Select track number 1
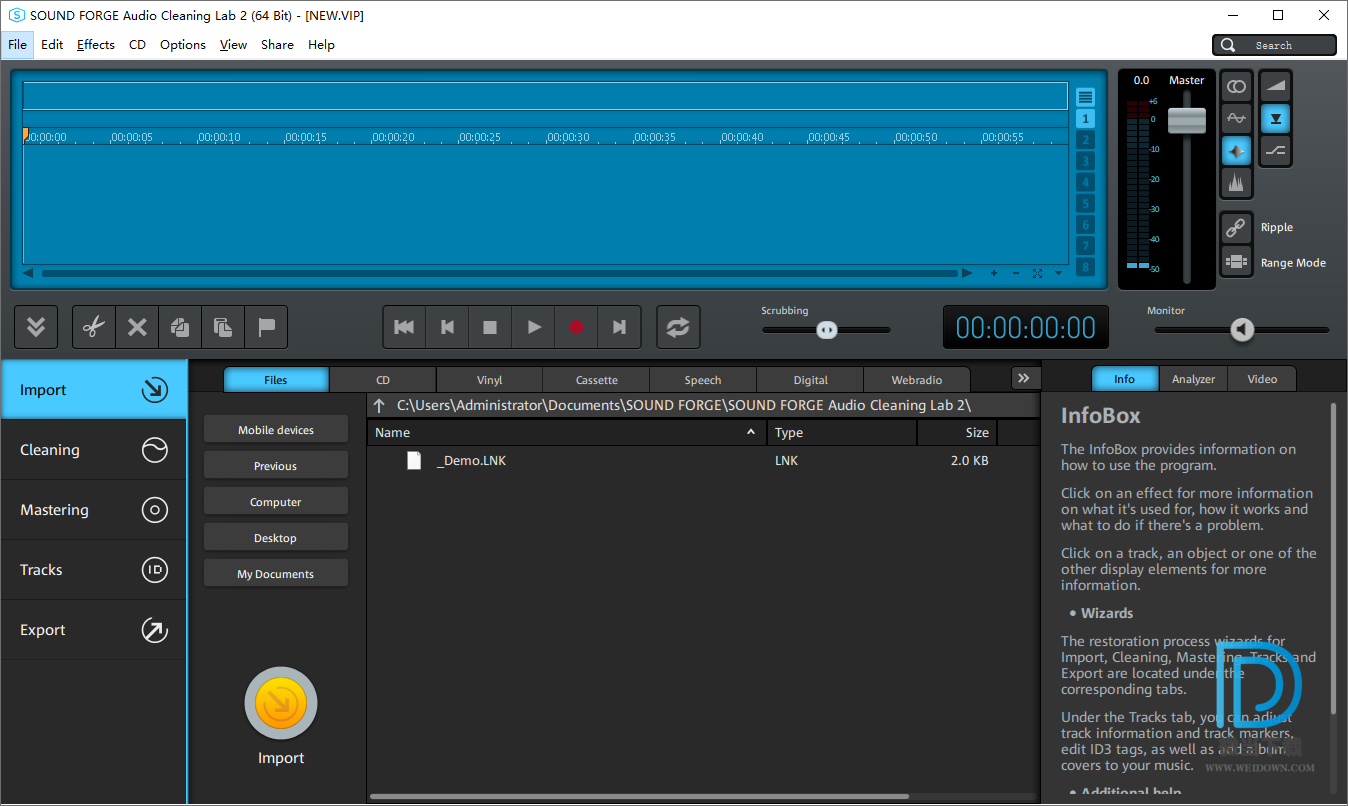Screen dimensions: 1348x806 (x=1085, y=118)
